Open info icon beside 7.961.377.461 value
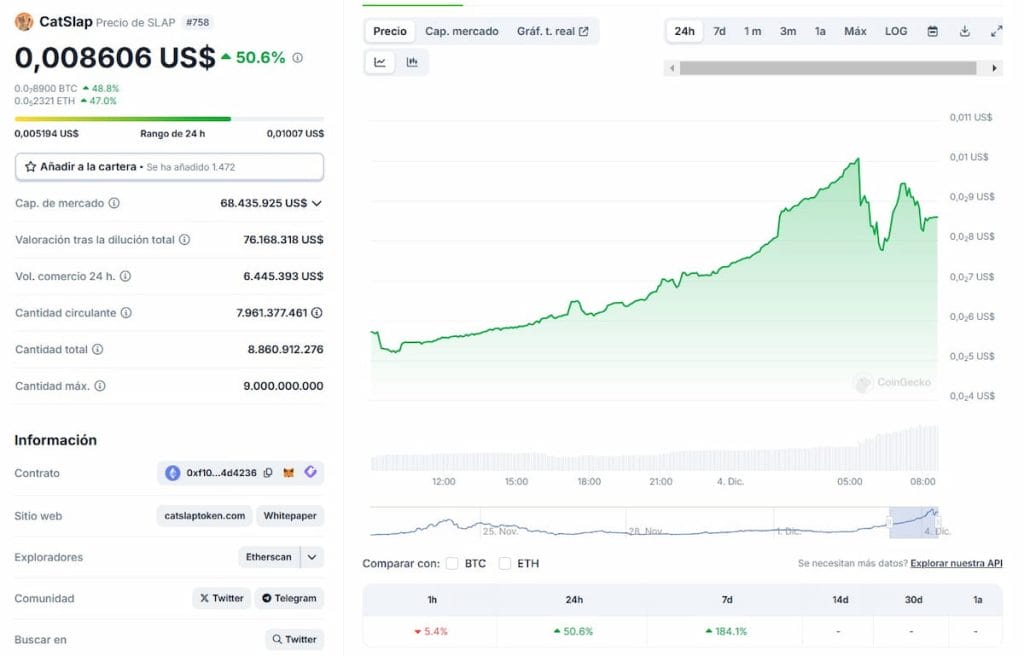Viewport: 1024px width, 656px height. click(317, 313)
